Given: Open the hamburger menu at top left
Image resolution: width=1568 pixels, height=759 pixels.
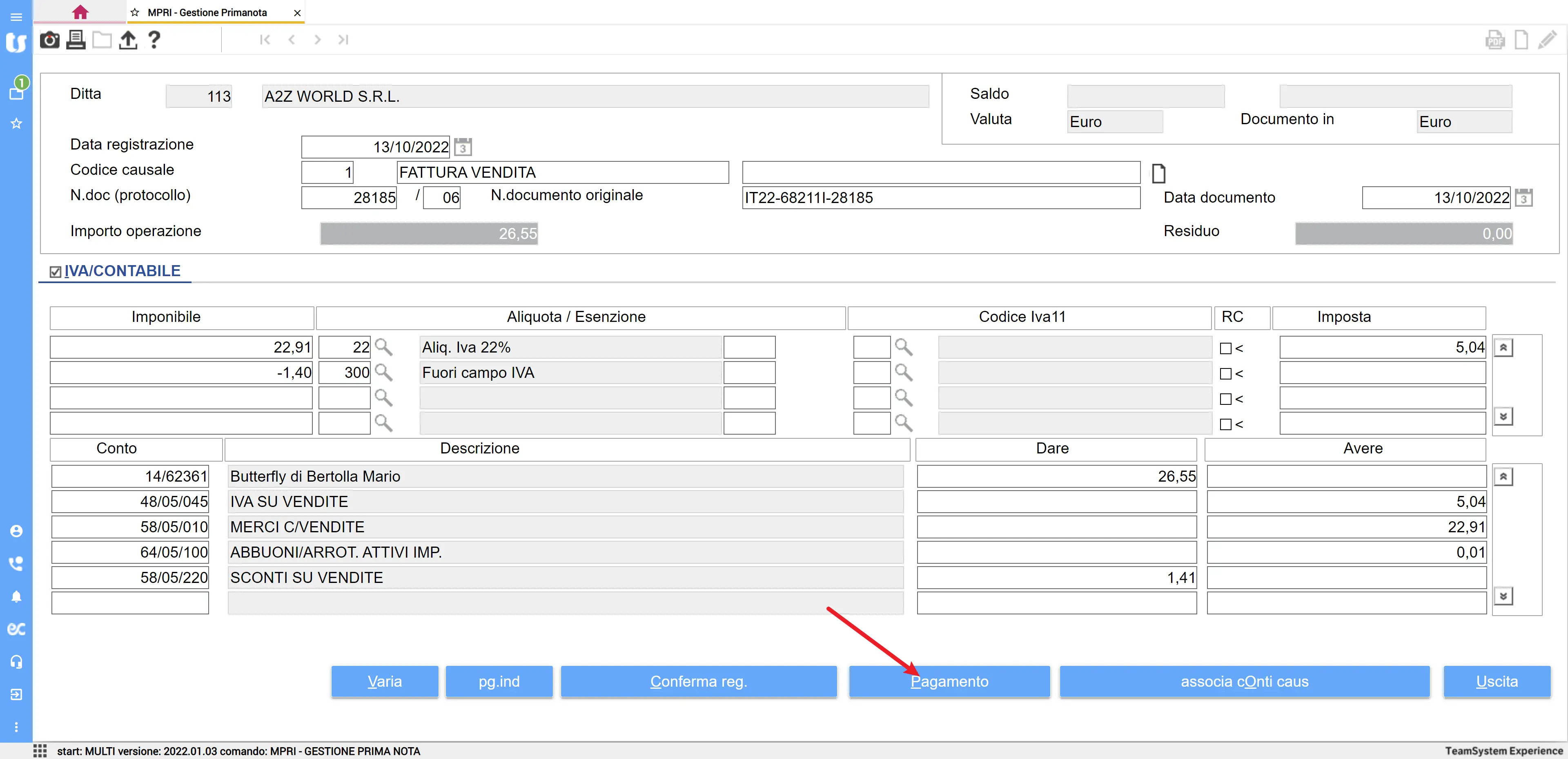Looking at the screenshot, I should click(16, 16).
